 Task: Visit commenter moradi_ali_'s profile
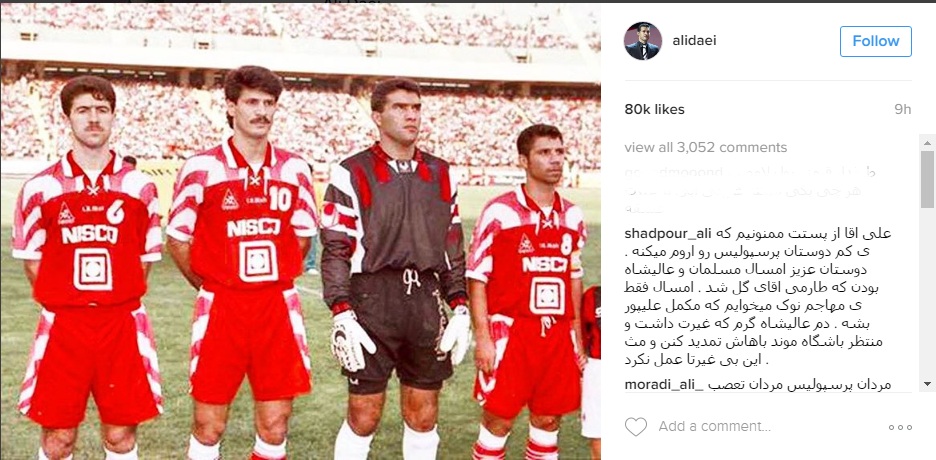pyautogui.click(x=661, y=385)
